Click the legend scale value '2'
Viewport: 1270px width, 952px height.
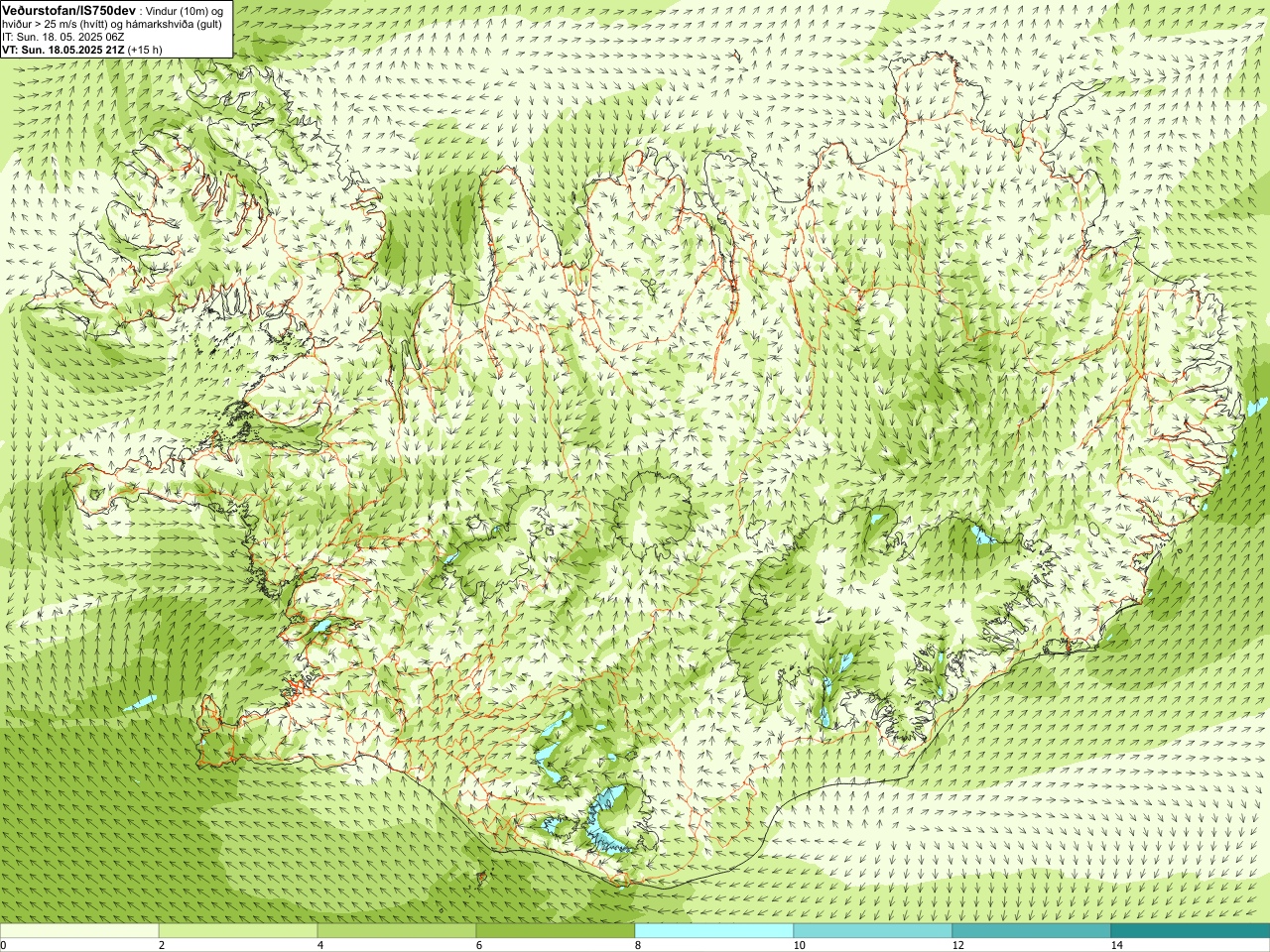coord(162,945)
